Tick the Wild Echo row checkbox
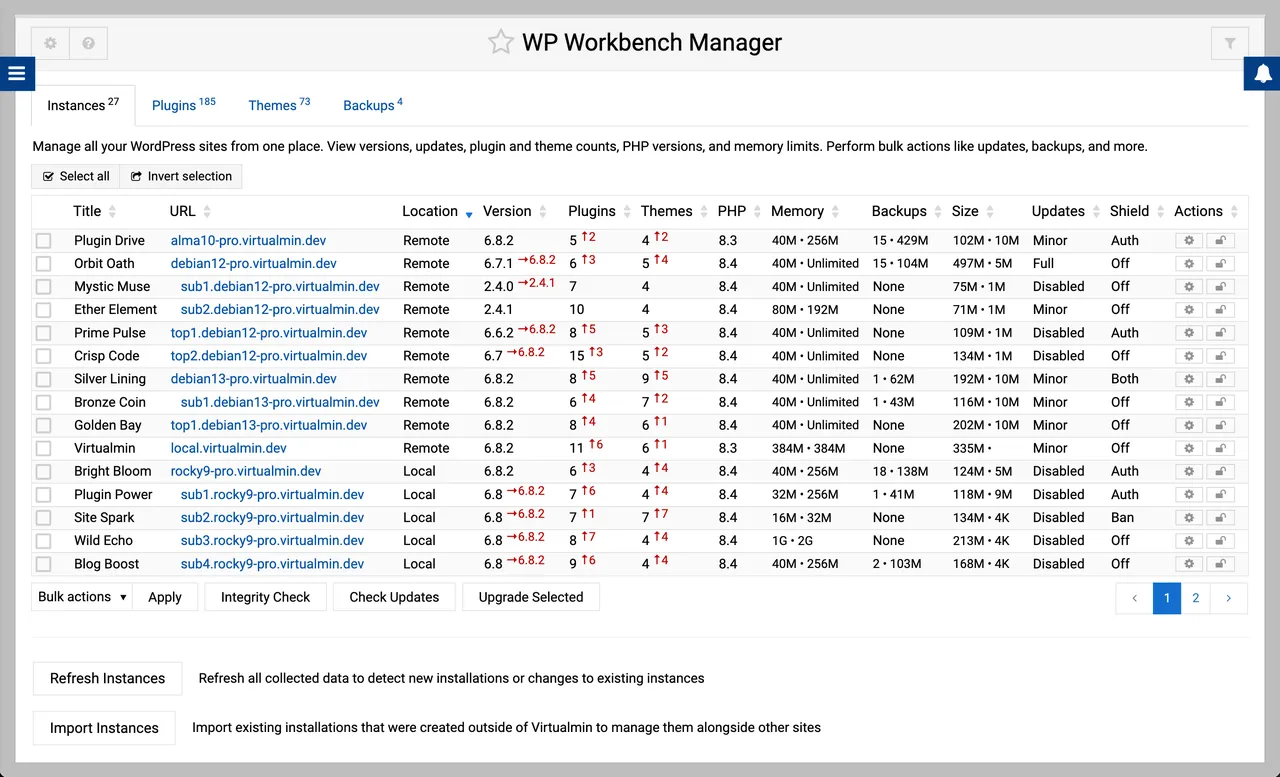 (43, 541)
